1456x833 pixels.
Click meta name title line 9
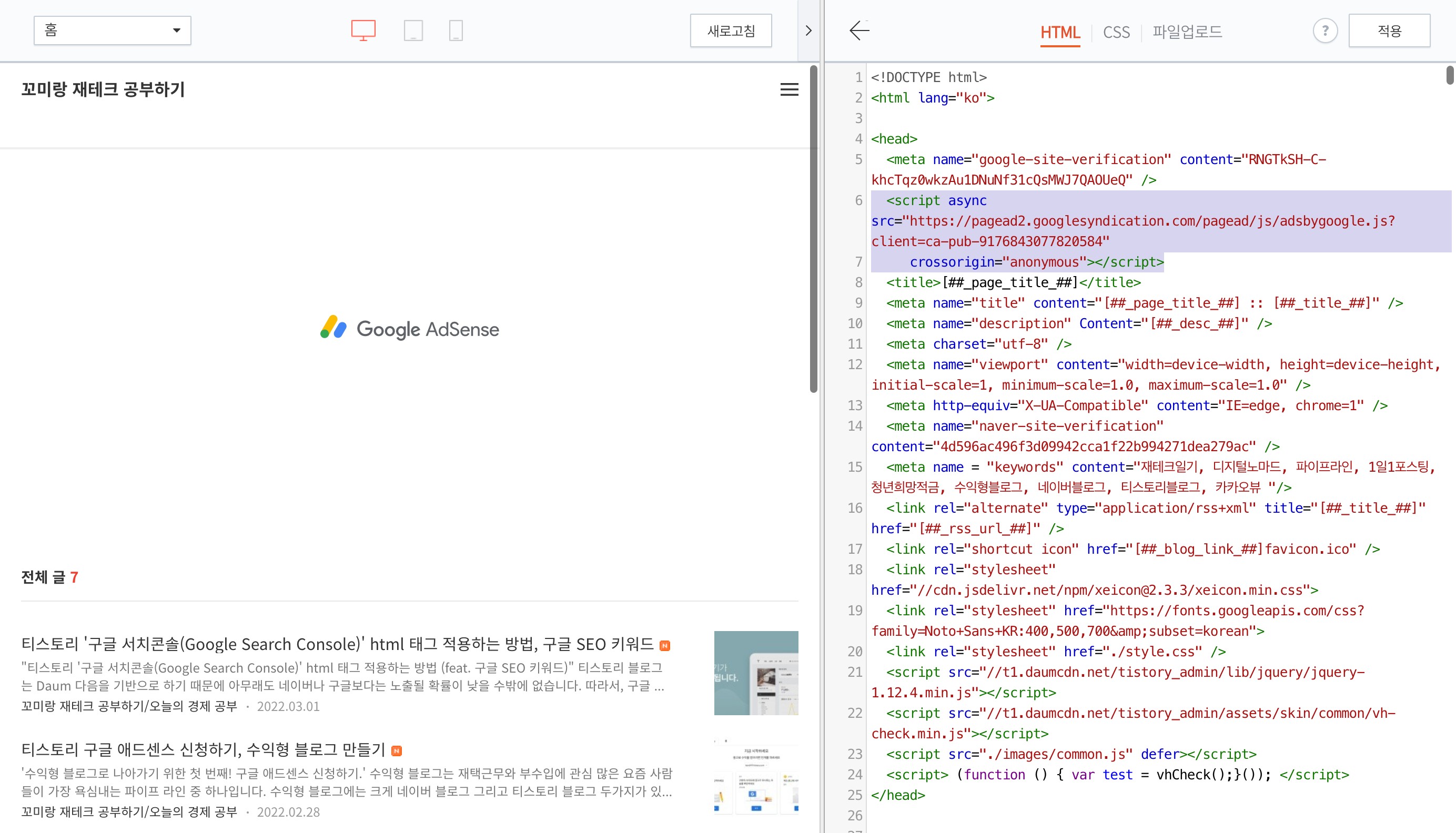coord(1144,303)
